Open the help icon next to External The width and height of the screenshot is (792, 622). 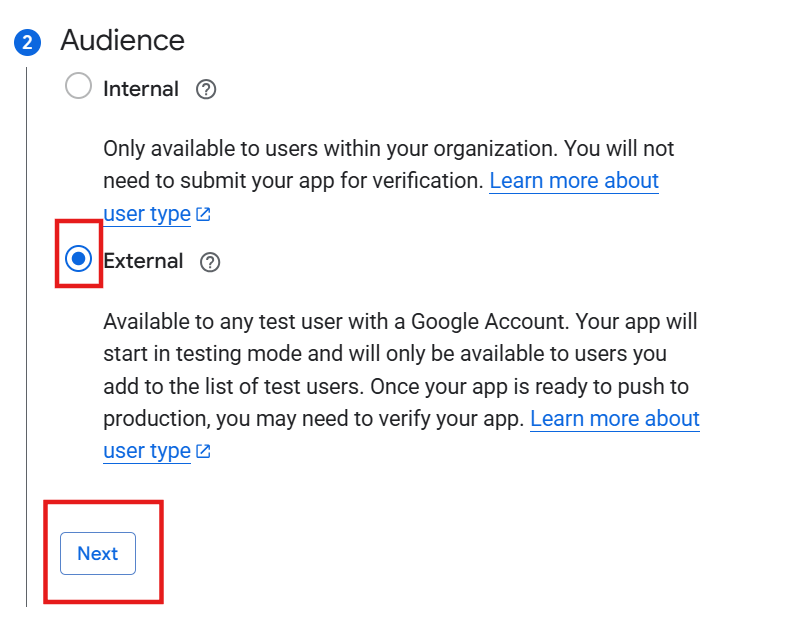coord(210,262)
